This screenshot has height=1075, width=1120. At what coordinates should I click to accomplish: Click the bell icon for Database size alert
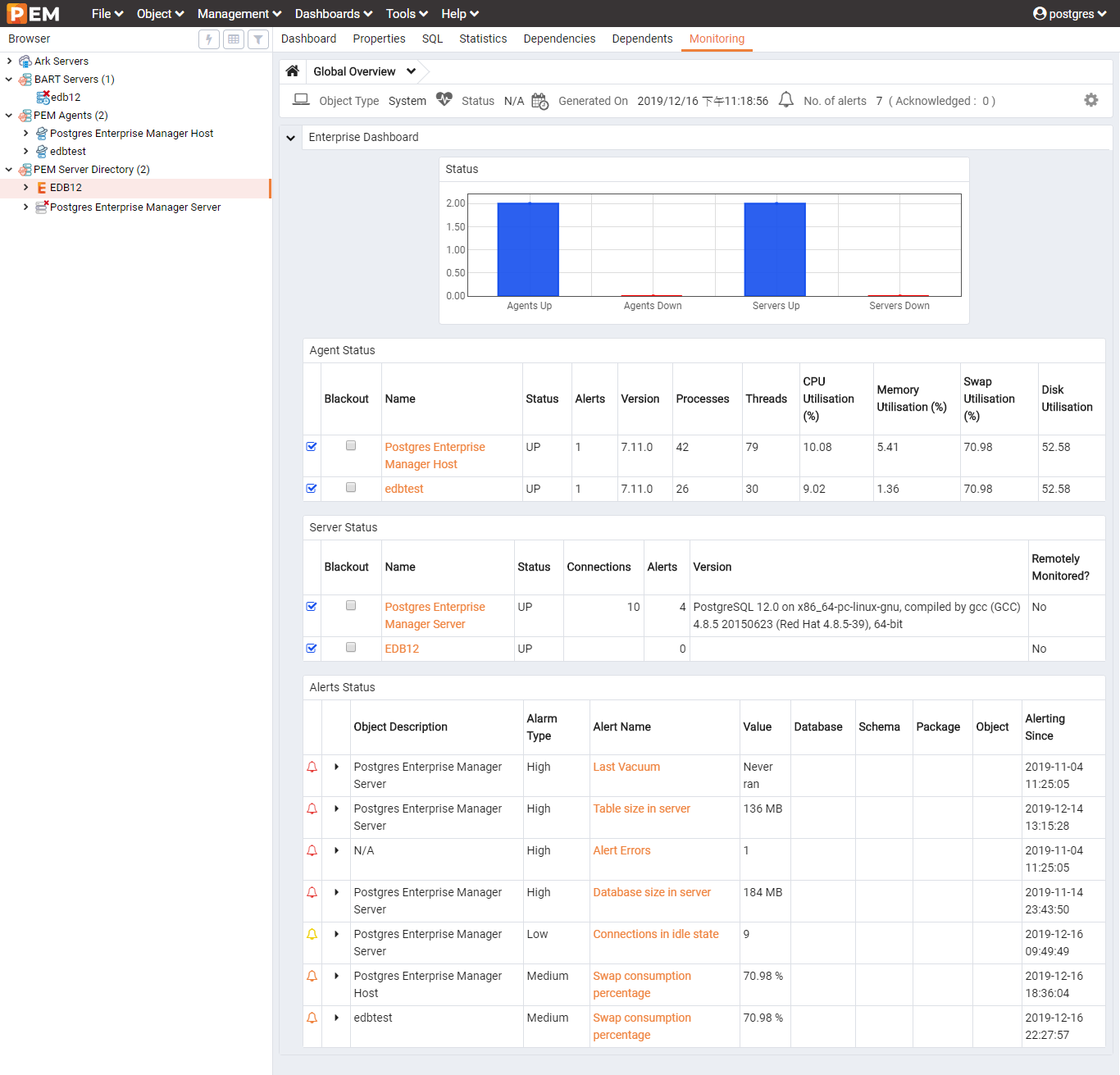(x=312, y=893)
